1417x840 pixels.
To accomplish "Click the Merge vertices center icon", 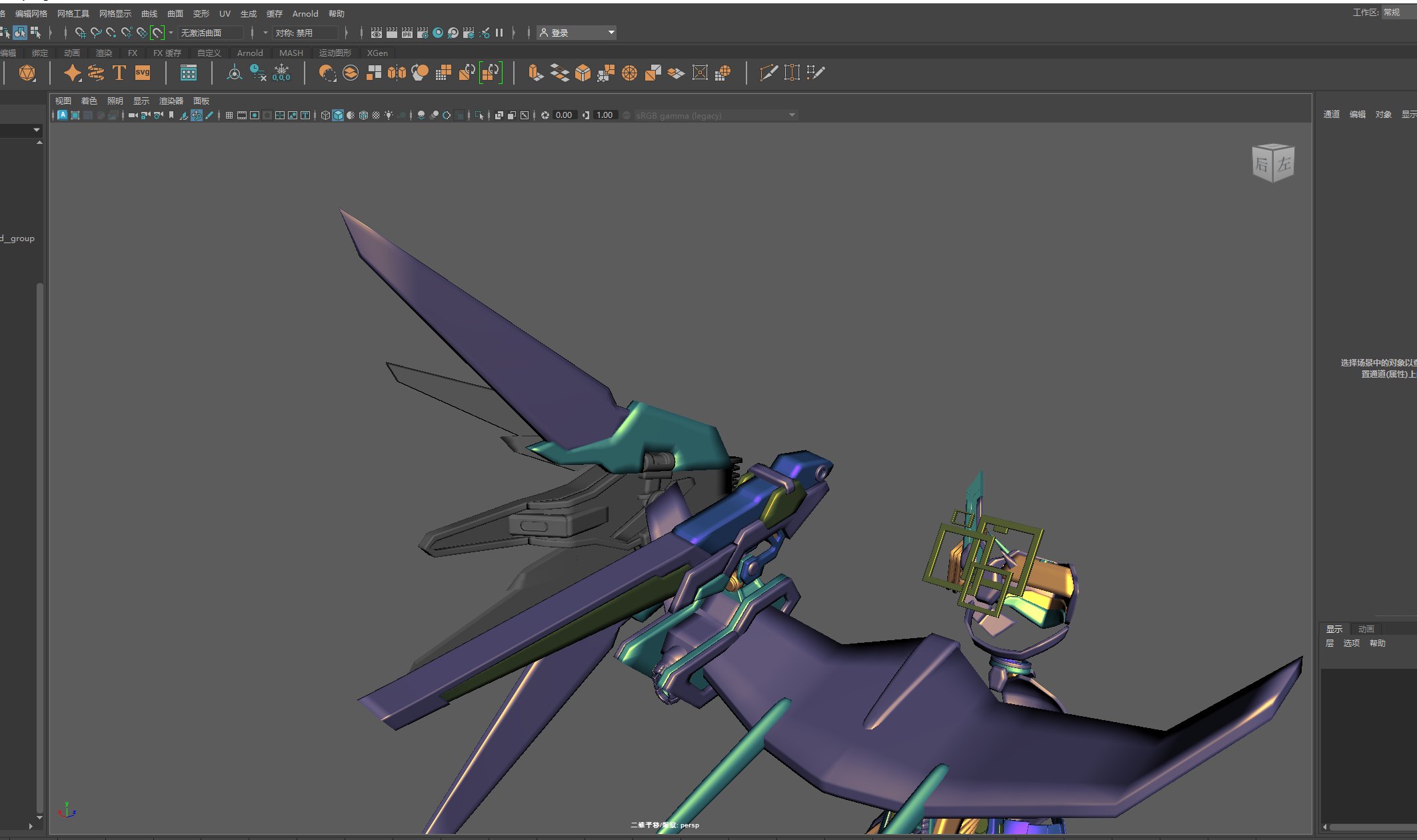I will pyautogui.click(x=700, y=73).
